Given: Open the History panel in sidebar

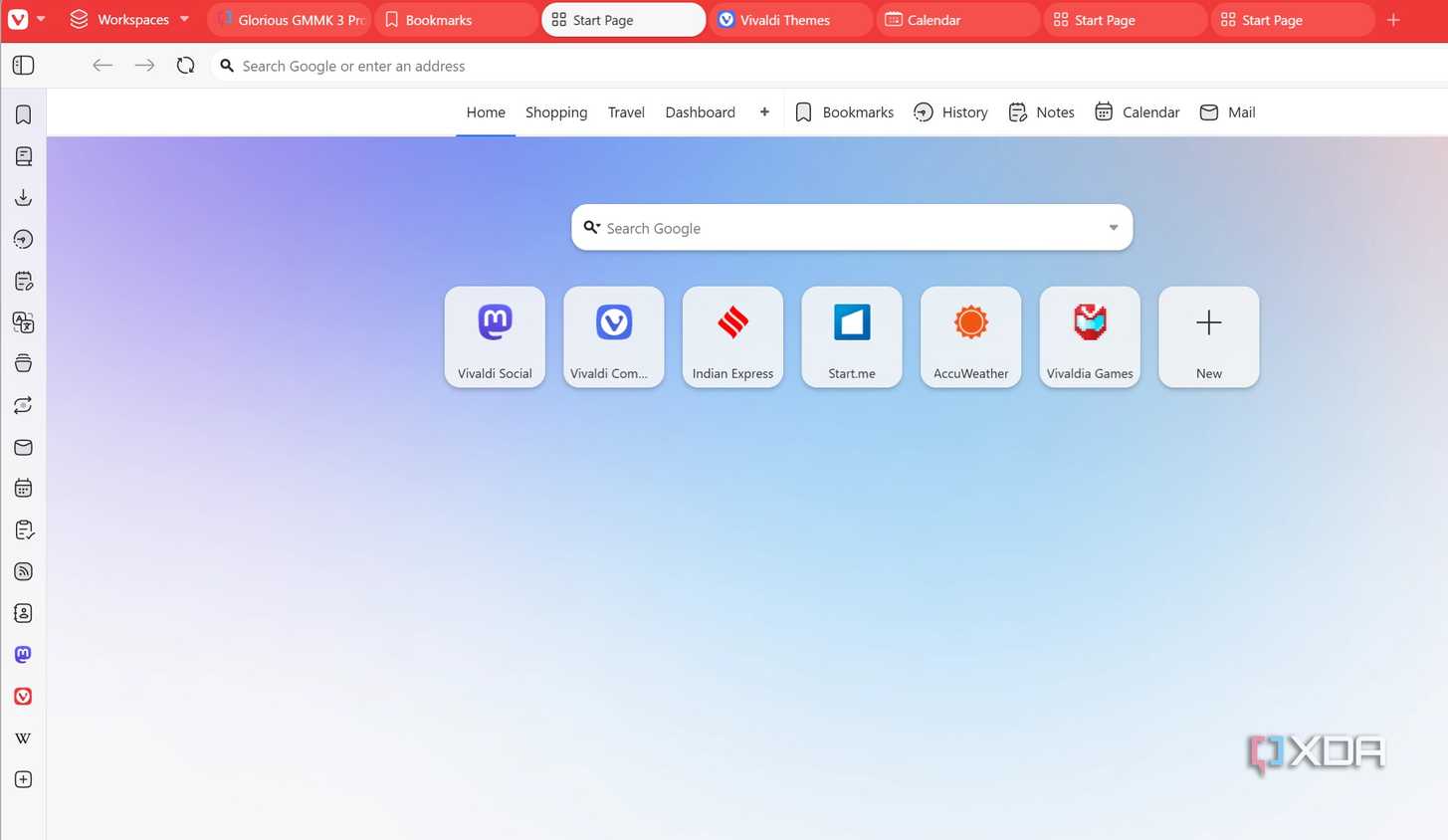Looking at the screenshot, I should [x=23, y=239].
